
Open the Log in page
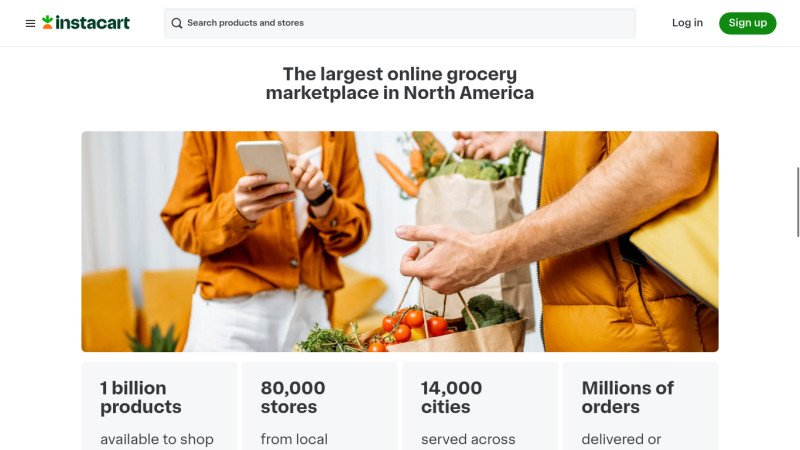coord(687,23)
